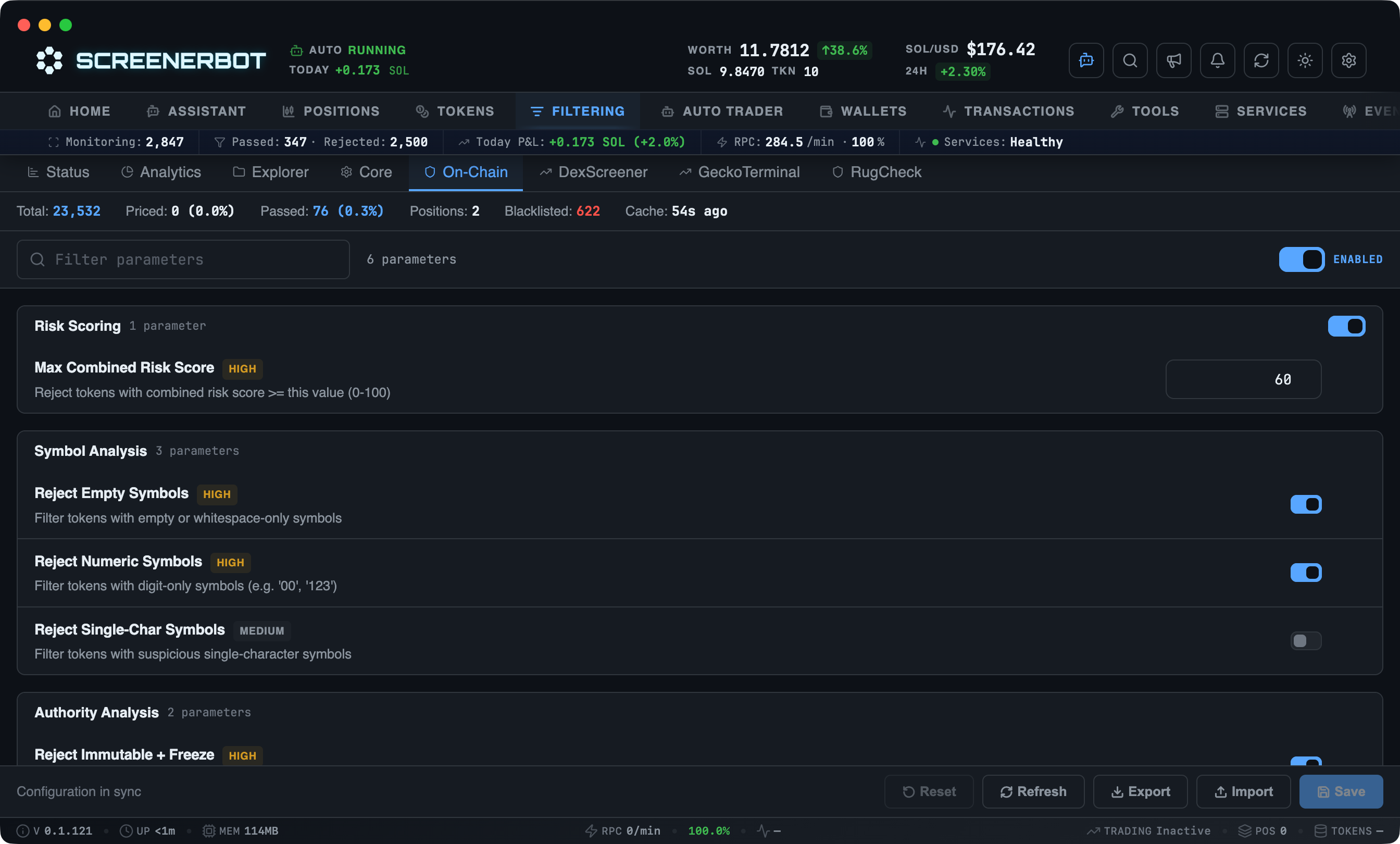1400x844 pixels.
Task: Click the Trading Inactive trend icon
Action: pyautogui.click(x=1093, y=831)
